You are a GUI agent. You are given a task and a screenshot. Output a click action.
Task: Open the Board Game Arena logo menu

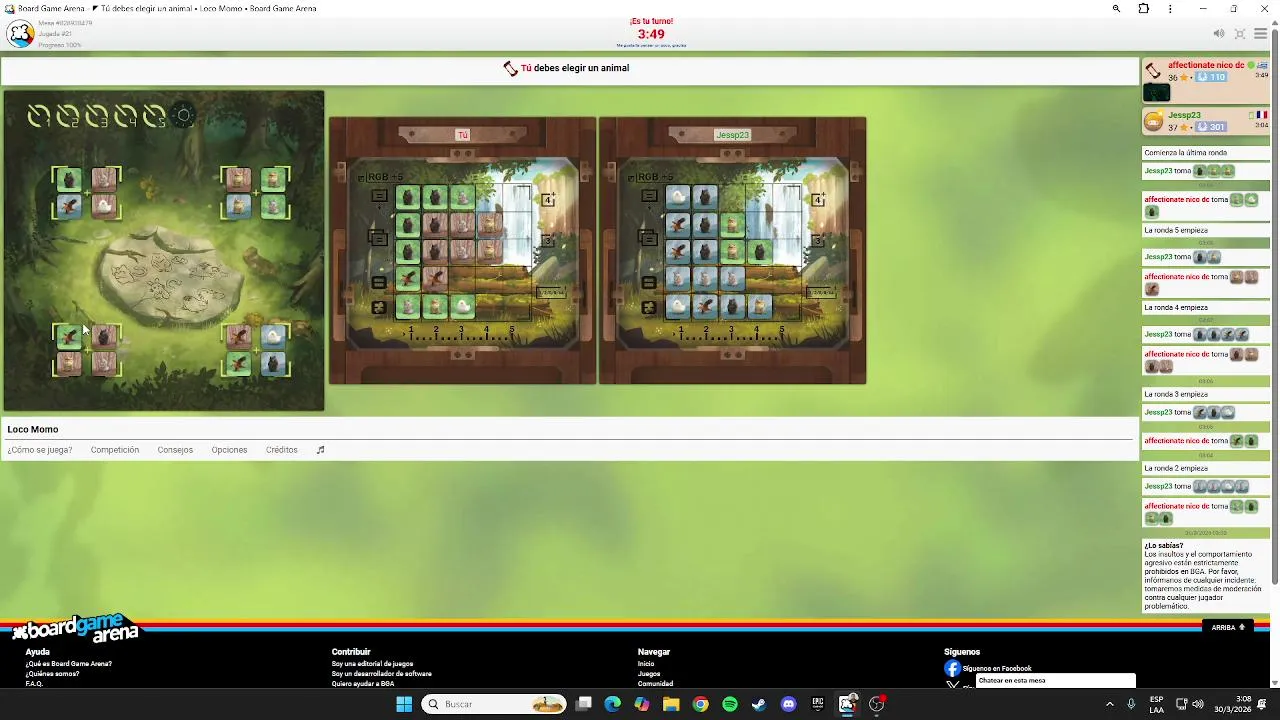(x=20, y=34)
